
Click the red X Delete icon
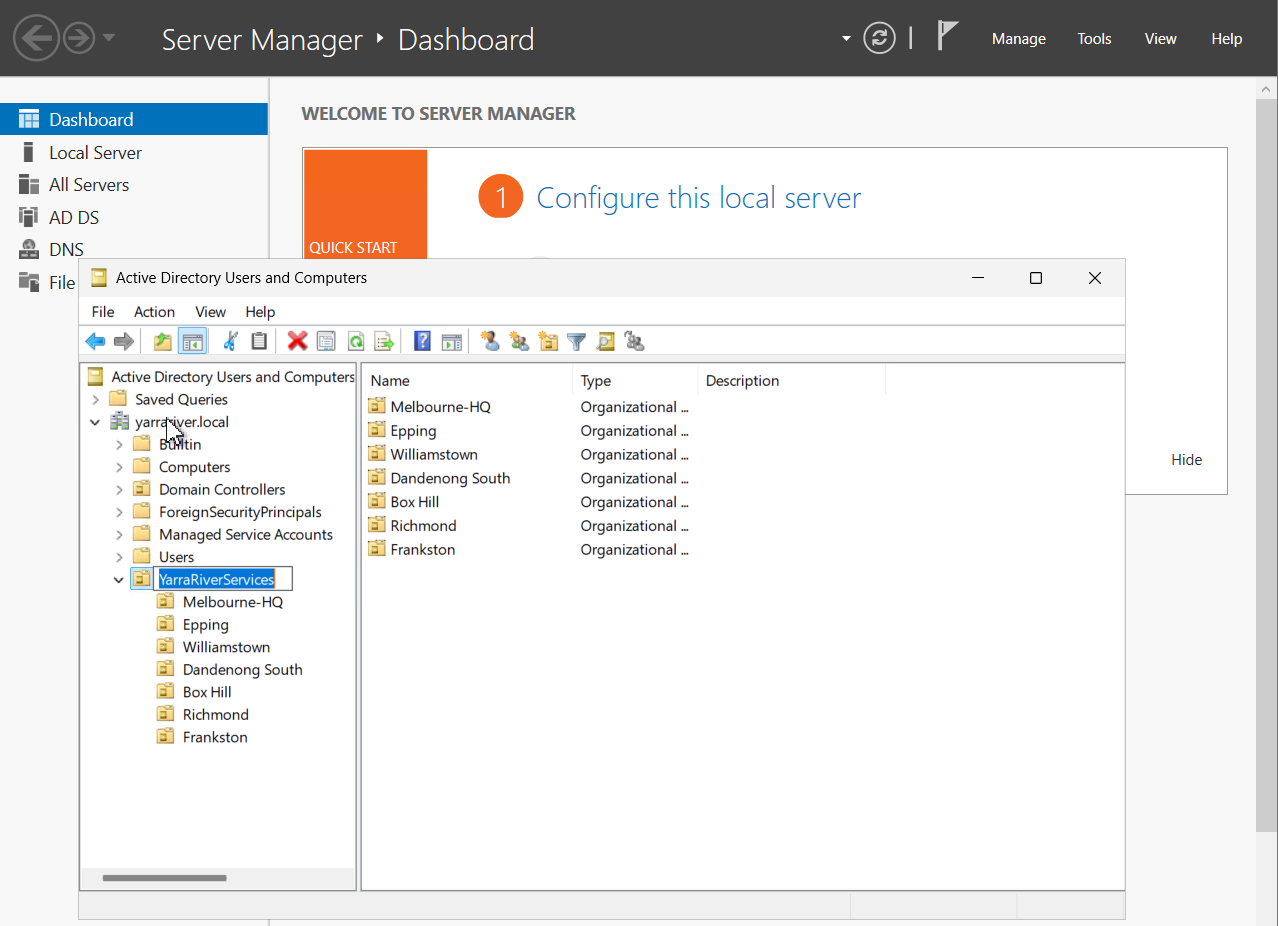pos(297,342)
